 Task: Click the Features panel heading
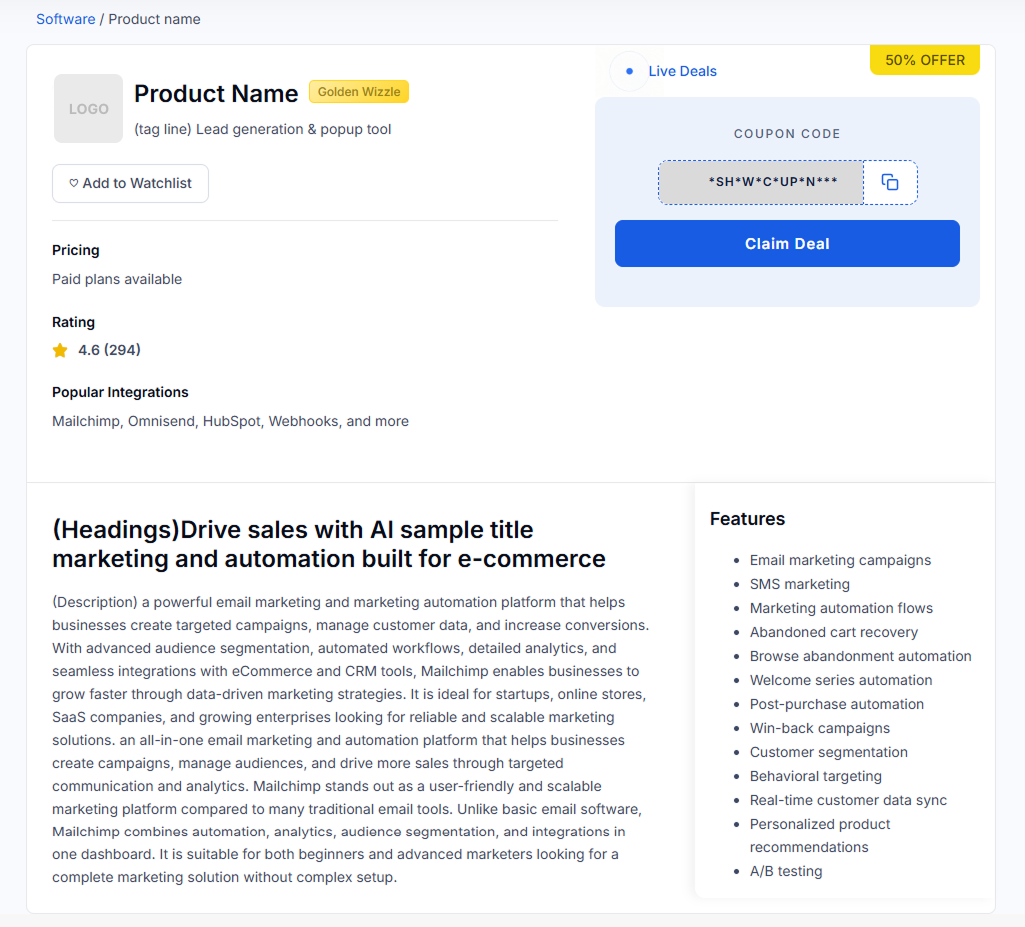747,518
